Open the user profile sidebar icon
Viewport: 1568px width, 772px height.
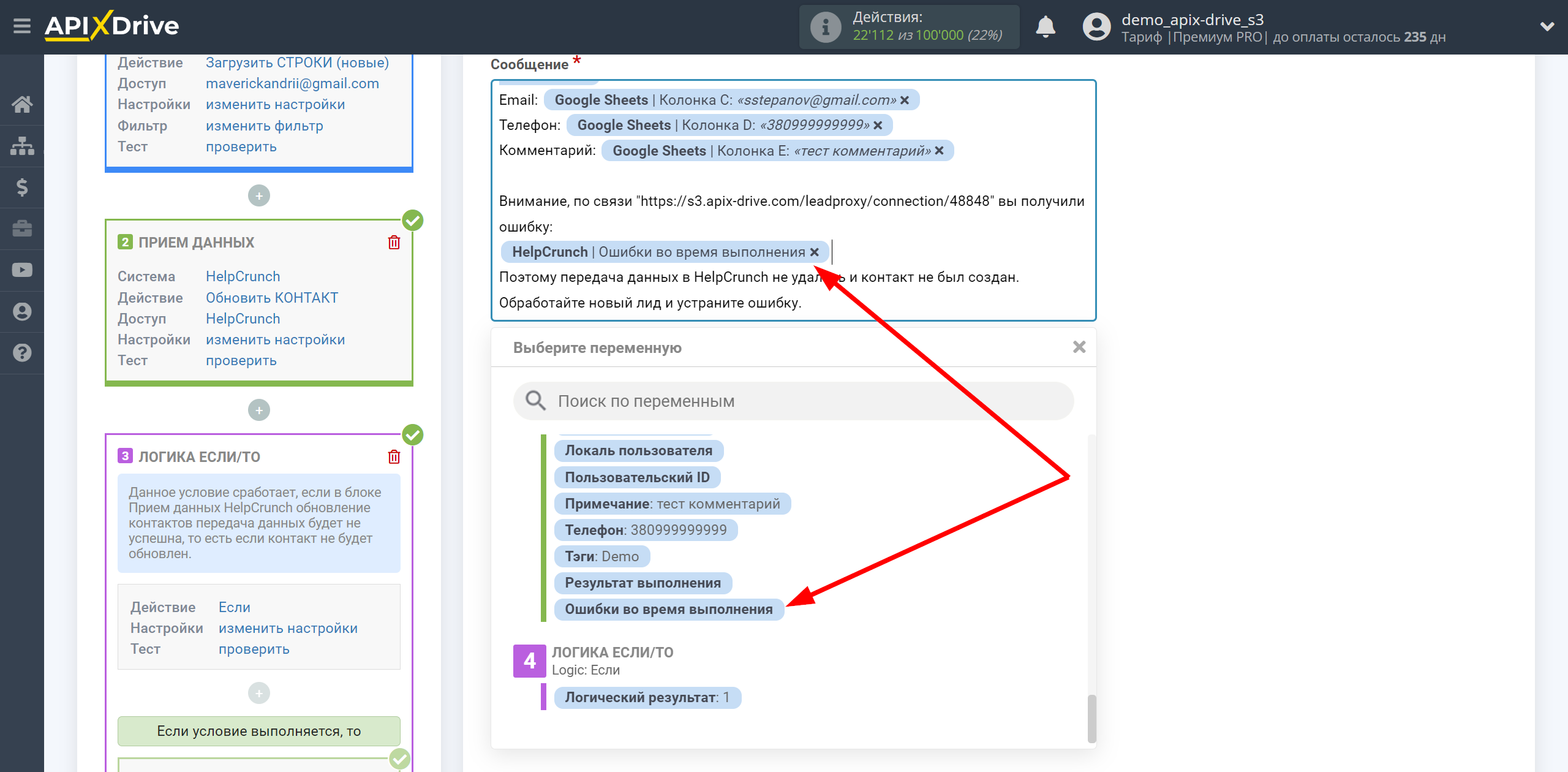(22, 311)
